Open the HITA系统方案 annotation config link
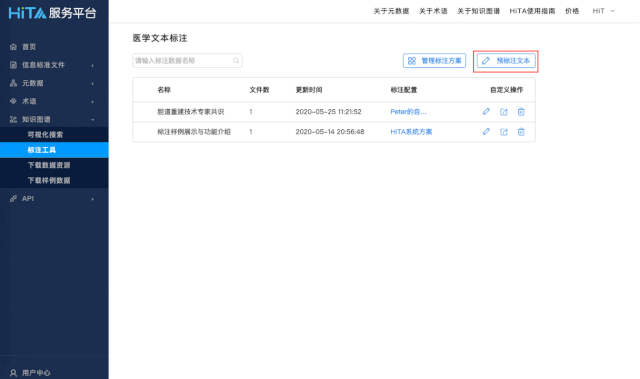640x379 pixels. 411,132
